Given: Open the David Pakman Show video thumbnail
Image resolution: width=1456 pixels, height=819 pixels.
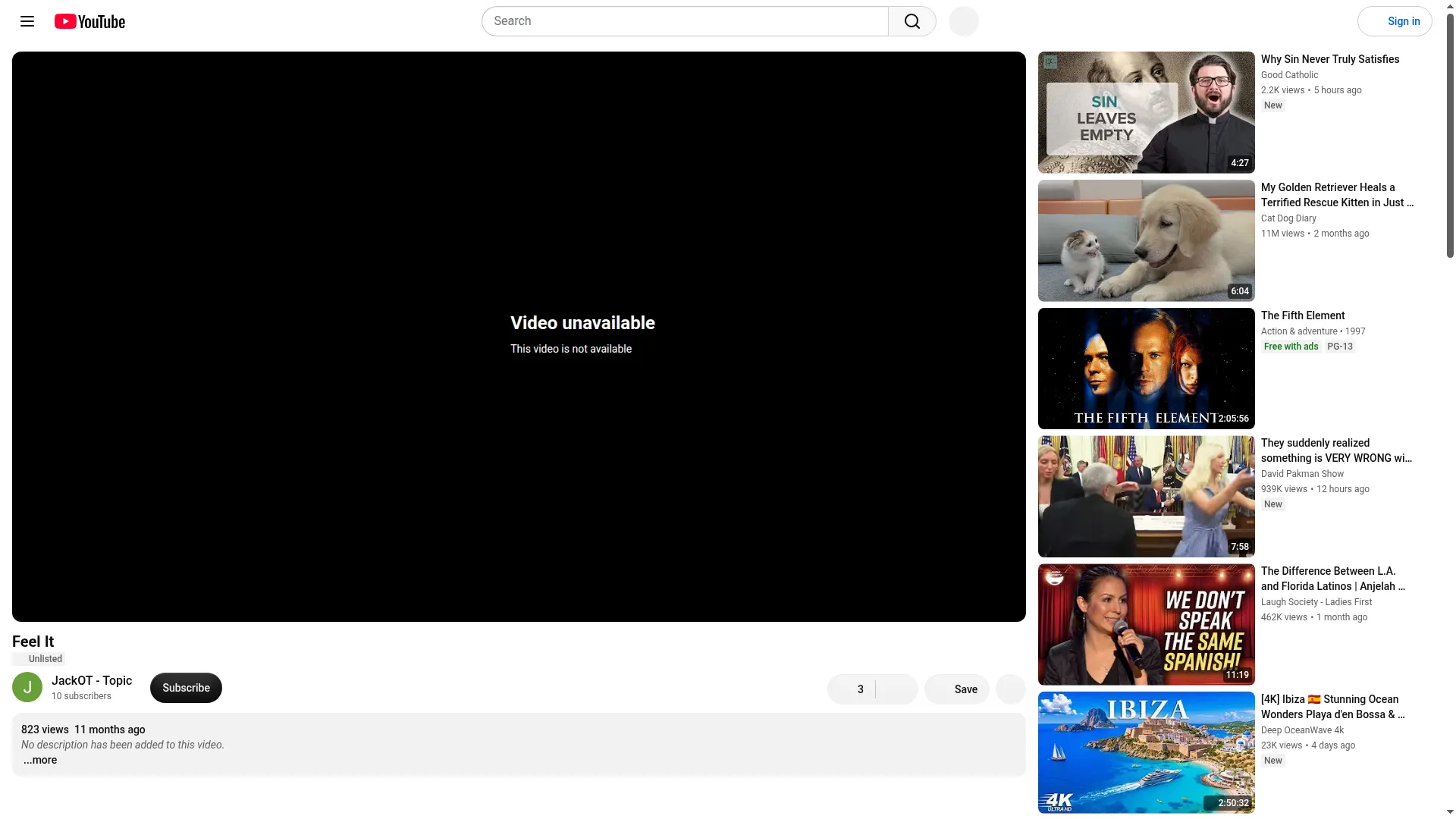Looking at the screenshot, I should click(x=1146, y=497).
